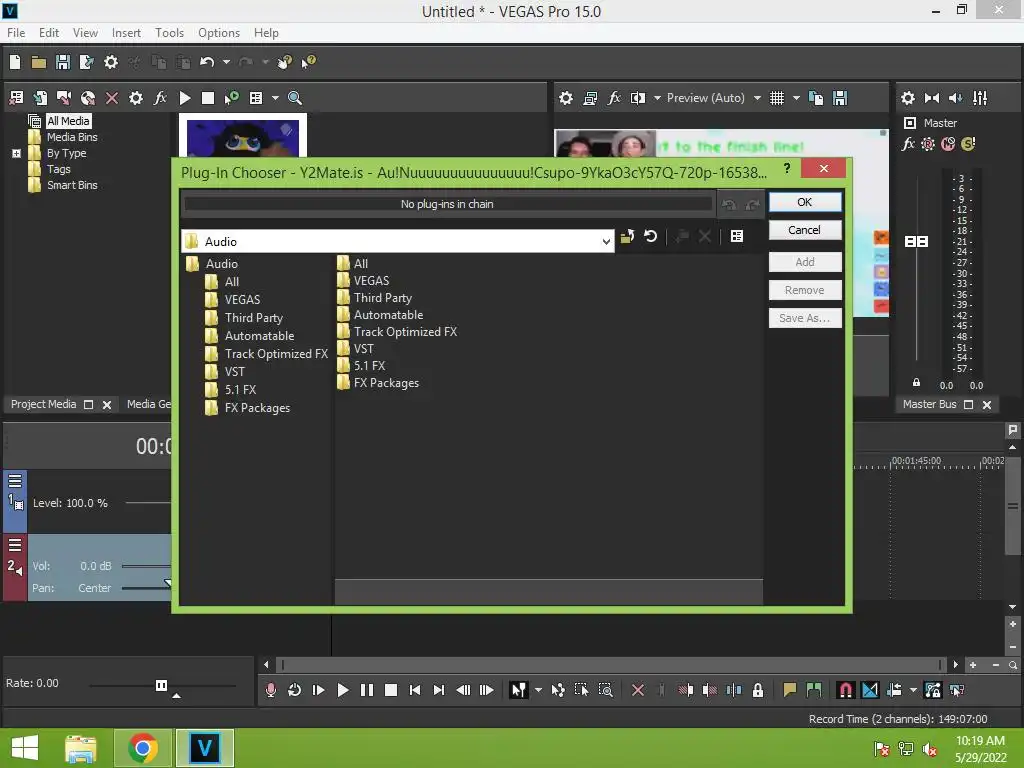Click the Undo arrow icon
Image resolution: width=1024 pixels, height=768 pixels.
207,62
